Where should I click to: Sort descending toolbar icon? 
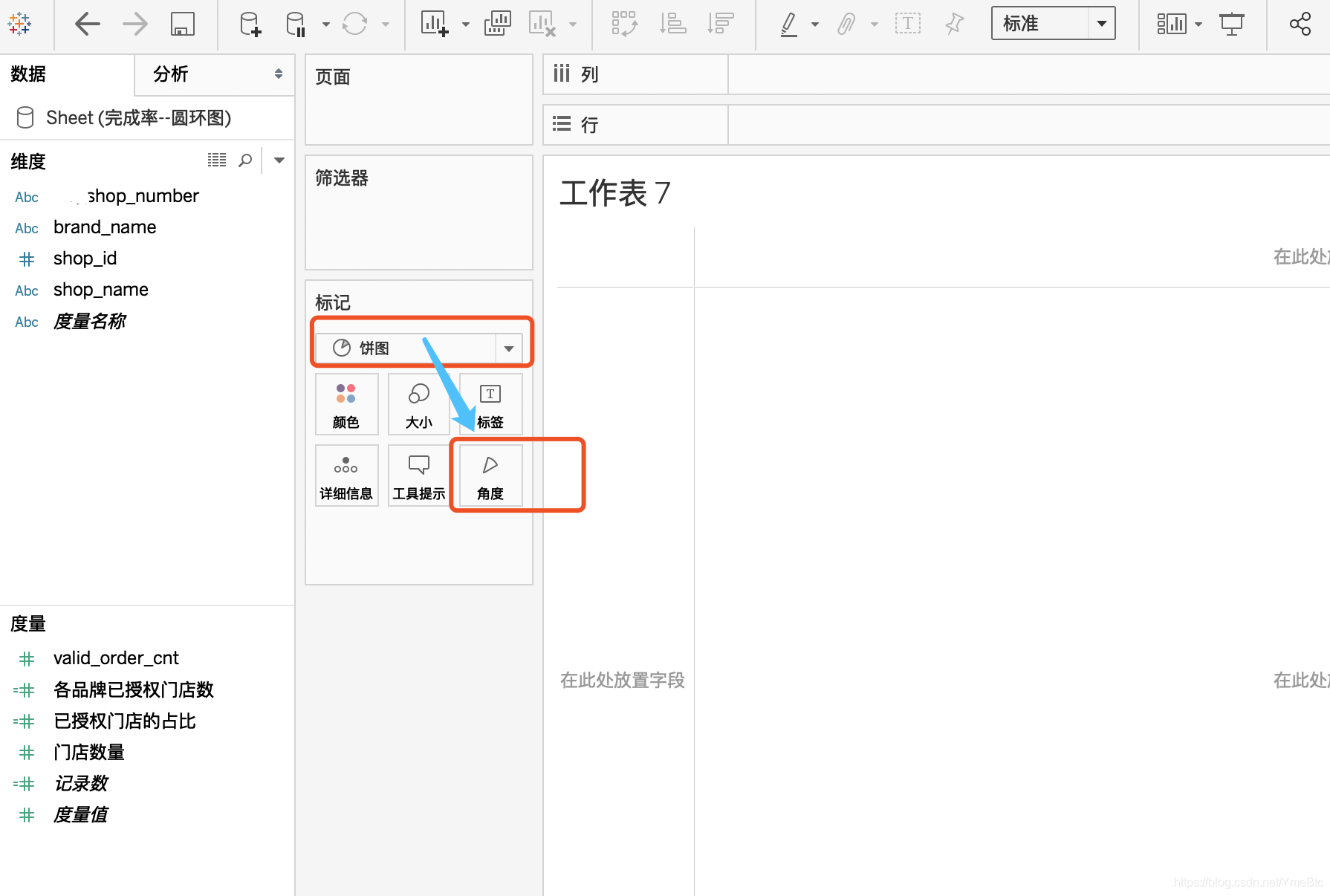click(720, 24)
